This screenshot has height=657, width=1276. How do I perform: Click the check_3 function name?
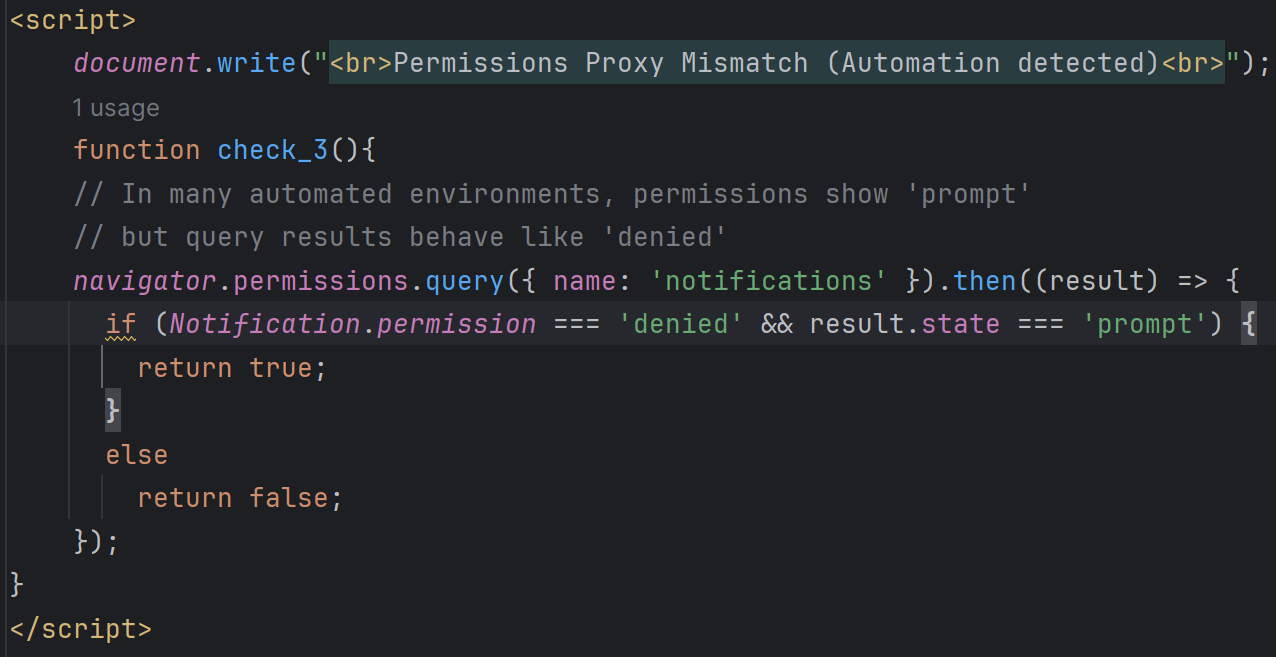pos(272,150)
